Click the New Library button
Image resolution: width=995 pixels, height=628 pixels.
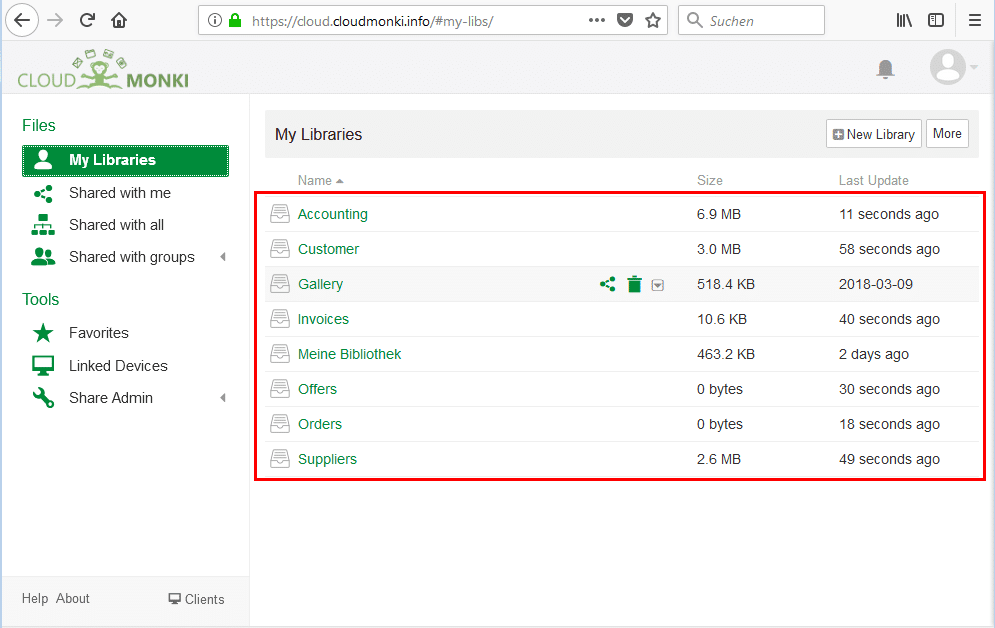point(873,134)
